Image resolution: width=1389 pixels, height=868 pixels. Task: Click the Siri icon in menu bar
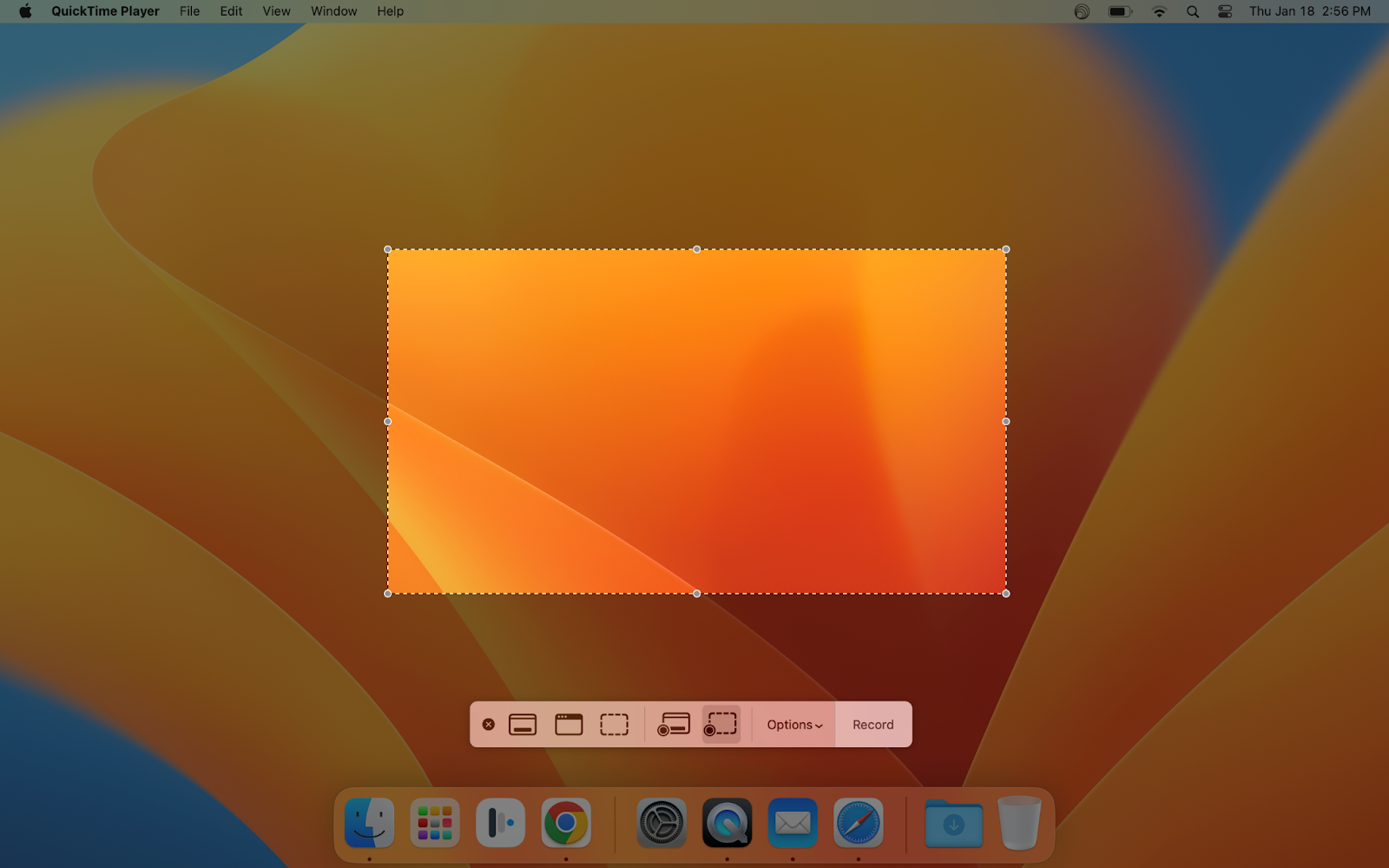(1082, 11)
